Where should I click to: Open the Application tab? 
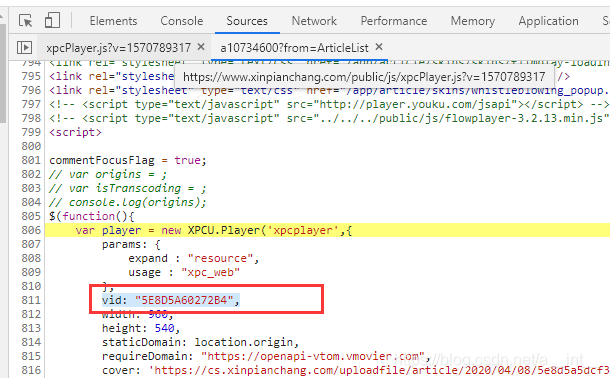coord(548,21)
